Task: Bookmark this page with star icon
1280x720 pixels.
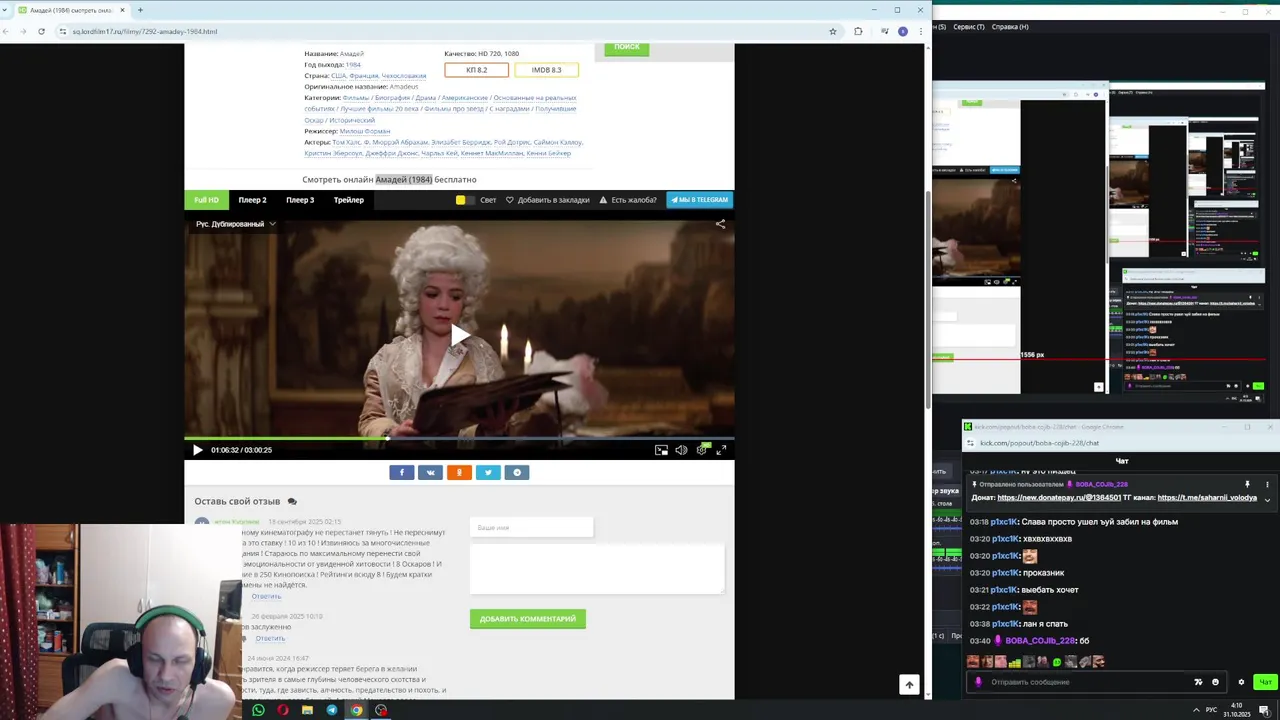Action: (832, 31)
